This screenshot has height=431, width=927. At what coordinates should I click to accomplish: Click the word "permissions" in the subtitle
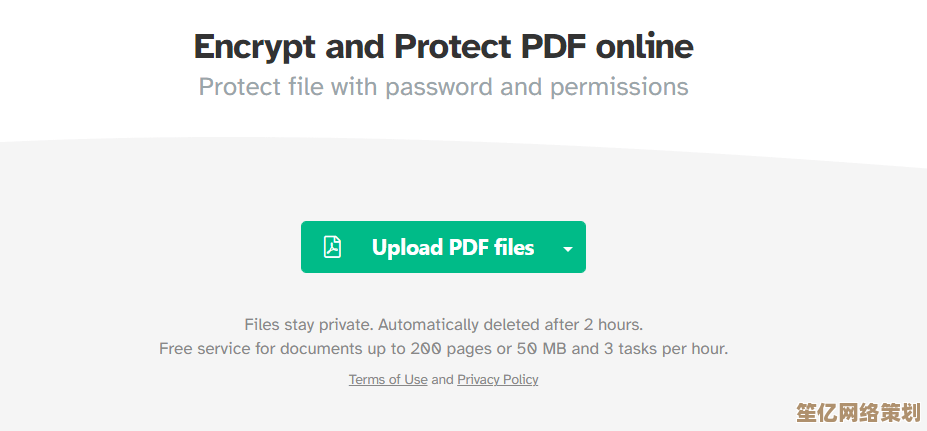[x=618, y=87]
